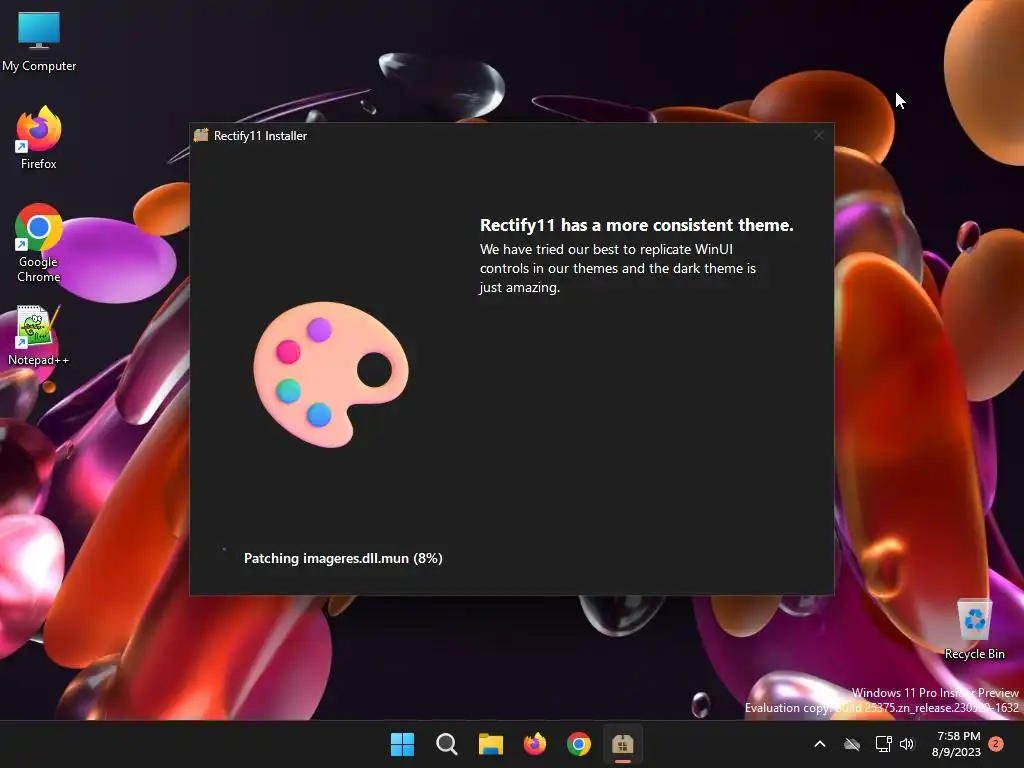Select the Firefox desktop shortcut
The height and width of the screenshot is (768, 1024).
click(39, 138)
